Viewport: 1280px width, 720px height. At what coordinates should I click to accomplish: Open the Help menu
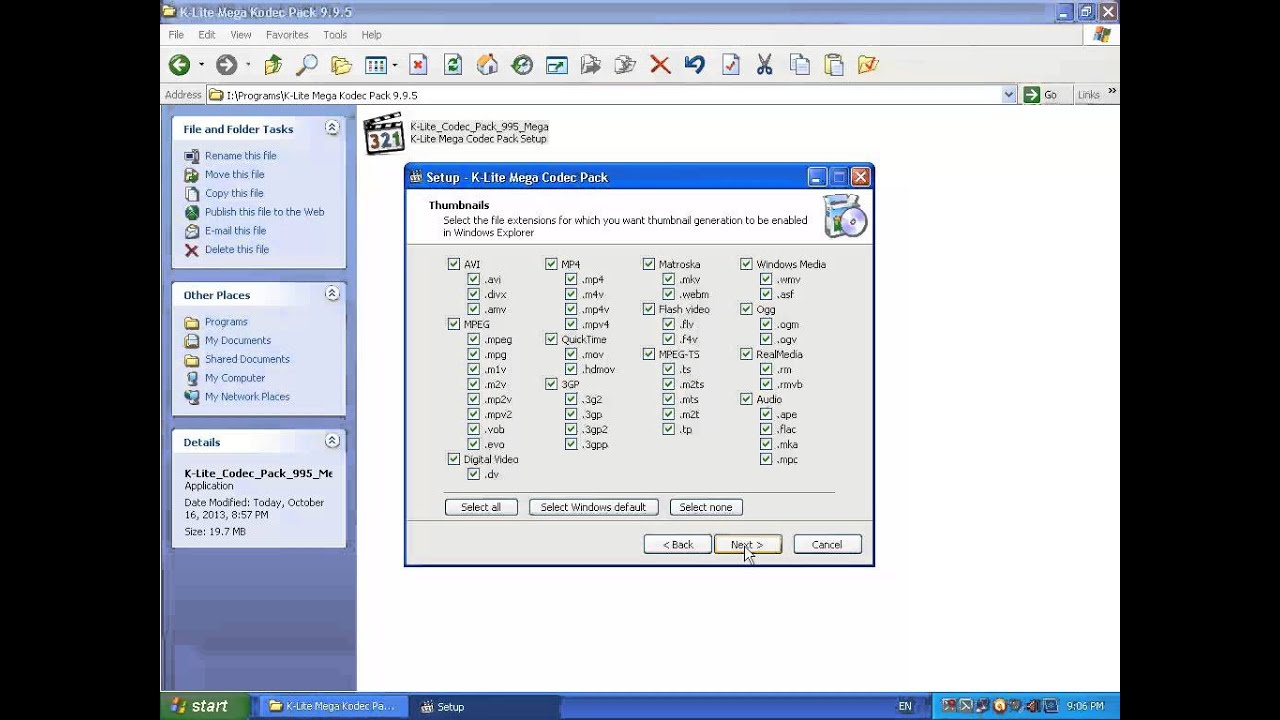[x=371, y=34]
